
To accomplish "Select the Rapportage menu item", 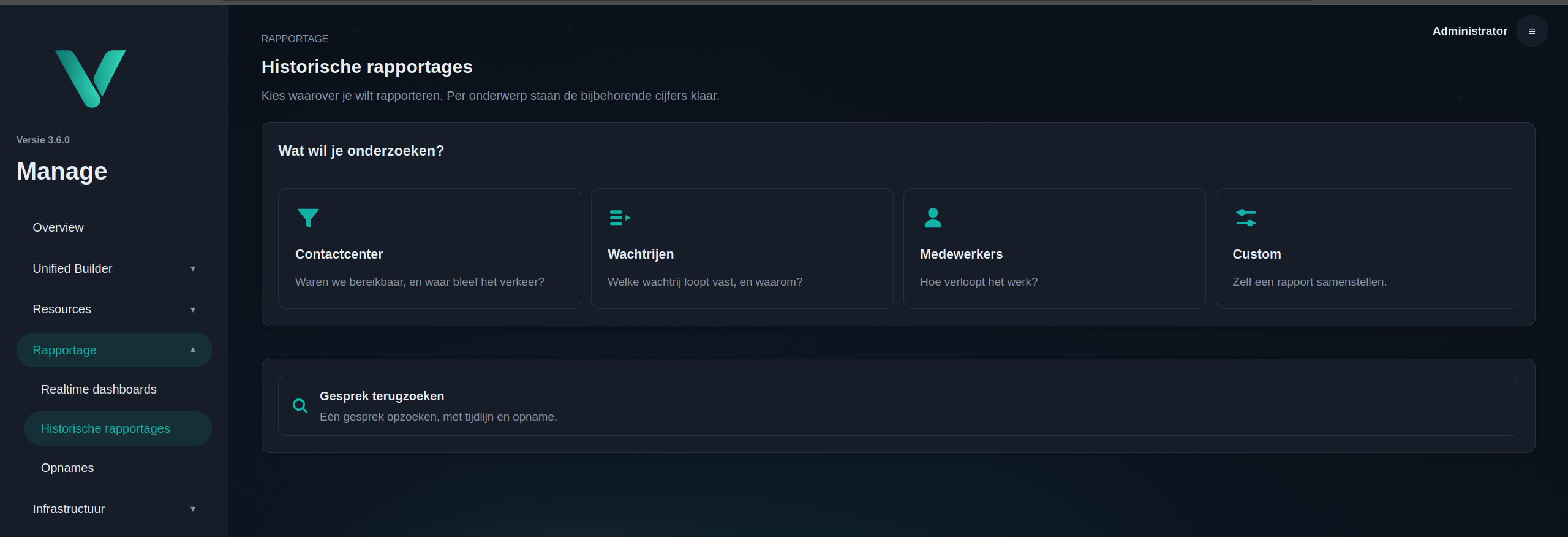I will (x=114, y=350).
